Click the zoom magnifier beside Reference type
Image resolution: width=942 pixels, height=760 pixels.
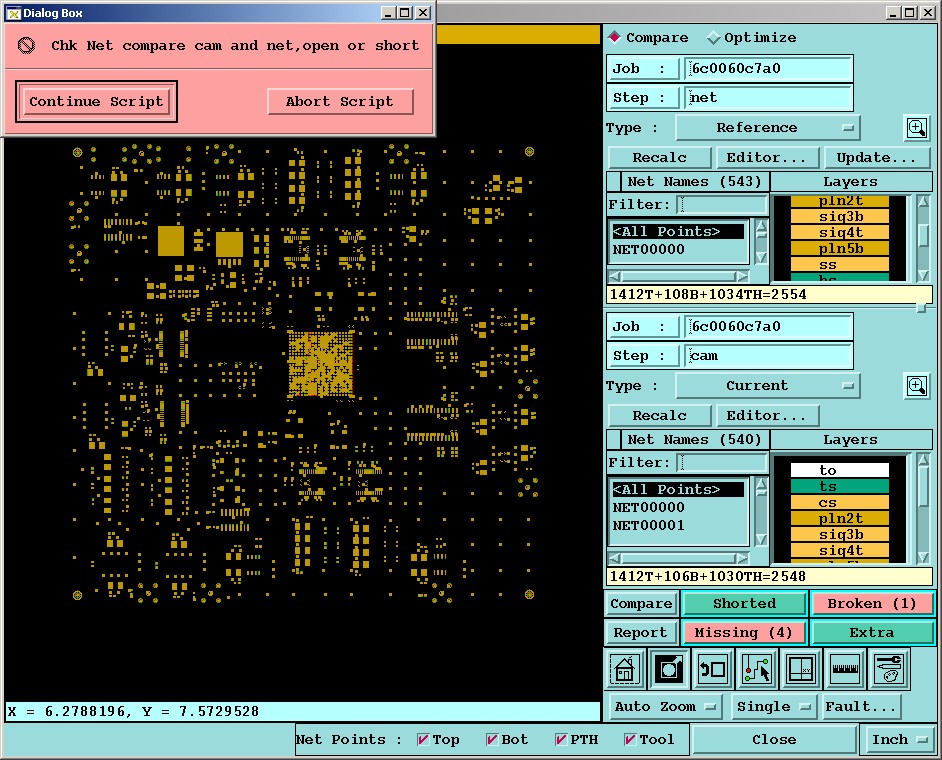[x=917, y=128]
